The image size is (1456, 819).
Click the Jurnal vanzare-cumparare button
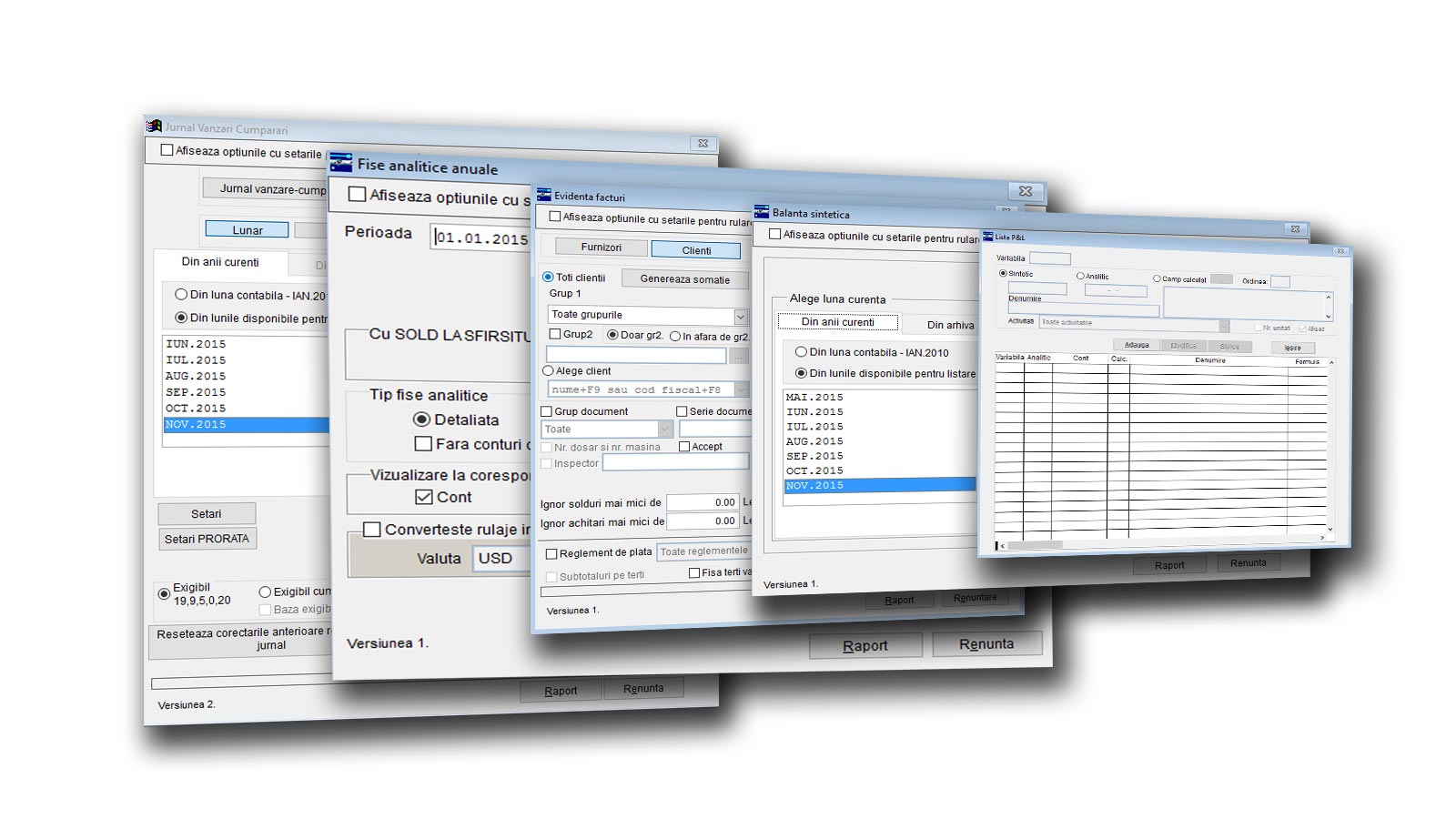(265, 188)
